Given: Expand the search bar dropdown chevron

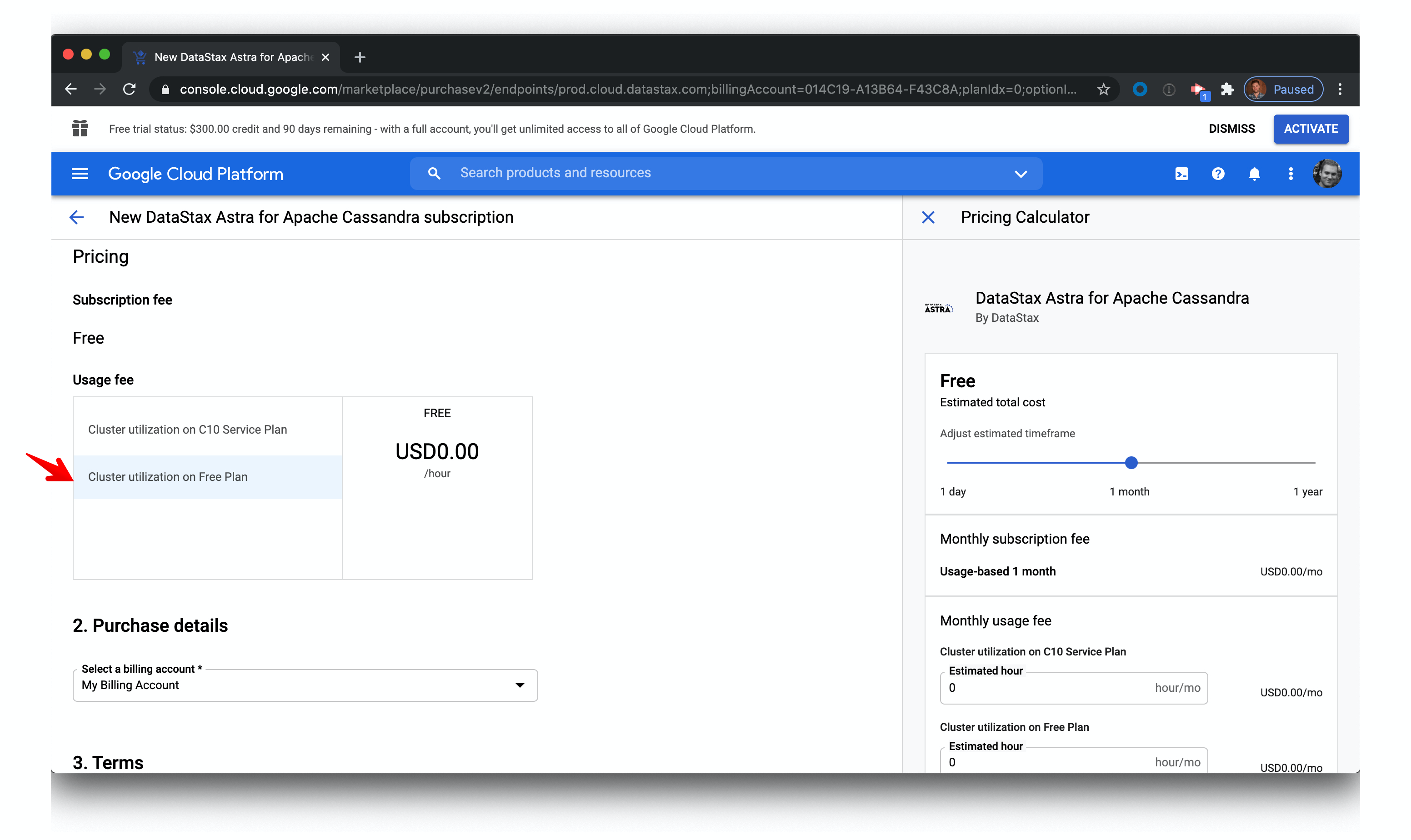Looking at the screenshot, I should coord(1020,174).
